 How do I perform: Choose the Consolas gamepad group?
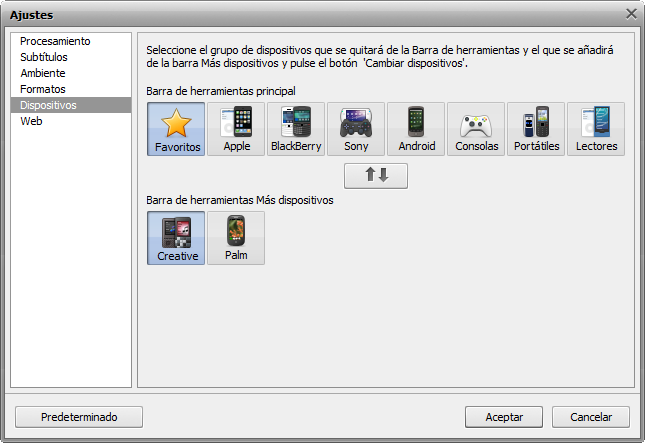pyautogui.click(x=476, y=129)
